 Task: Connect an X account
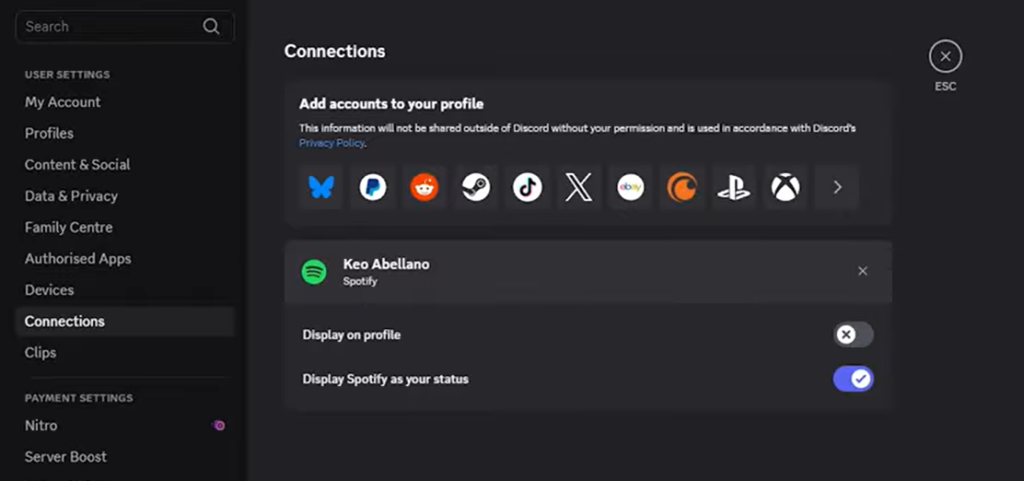(x=579, y=188)
